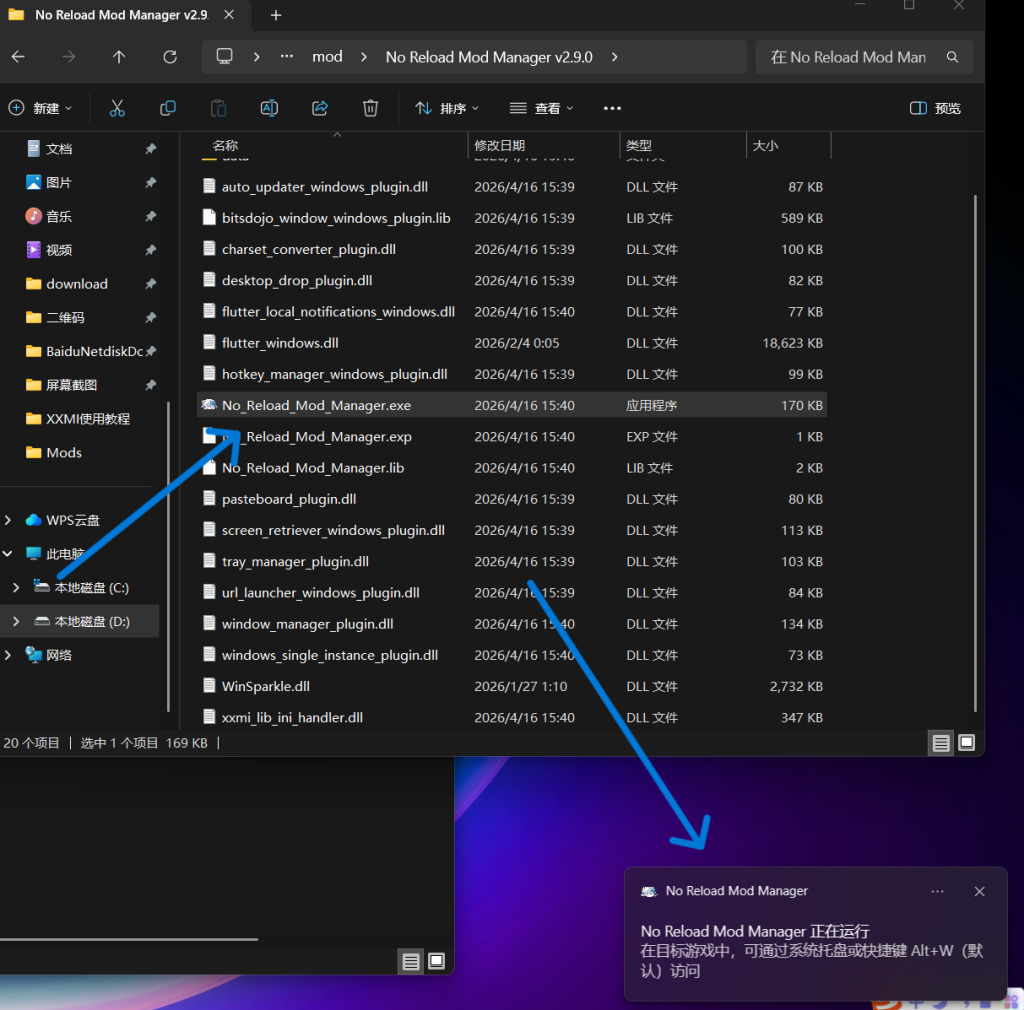Screen dimensions: 1024x1010
Task: Select tray_manager_plugin.dll file
Action: point(512,561)
